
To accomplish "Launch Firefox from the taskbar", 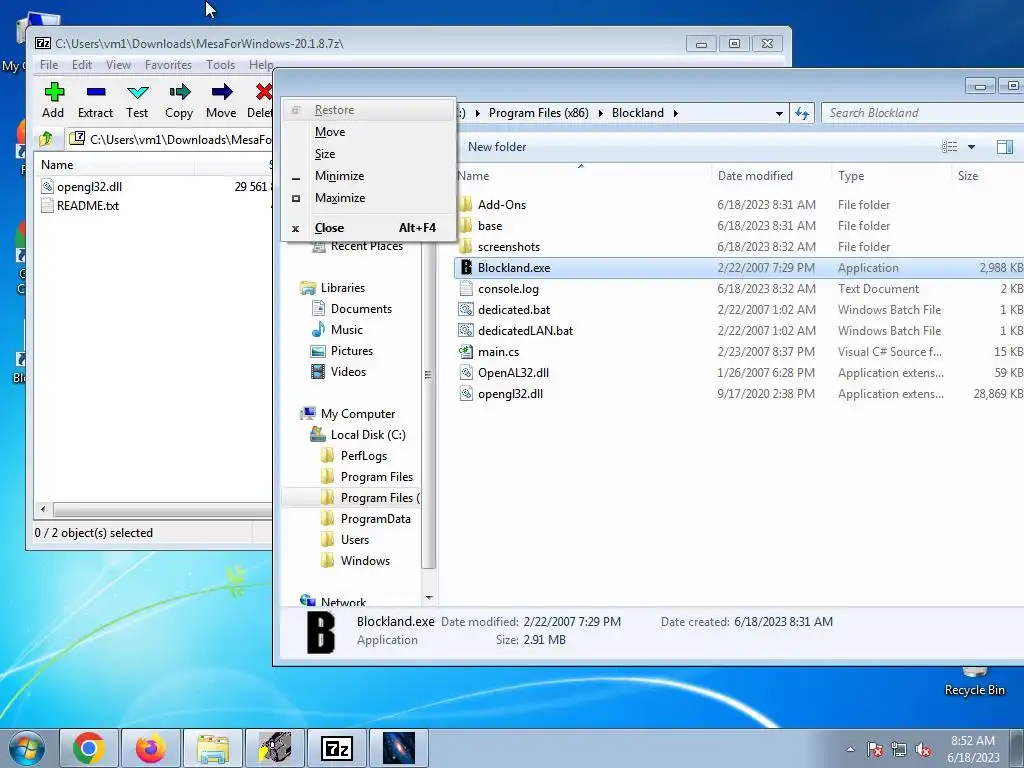I will pos(151,748).
